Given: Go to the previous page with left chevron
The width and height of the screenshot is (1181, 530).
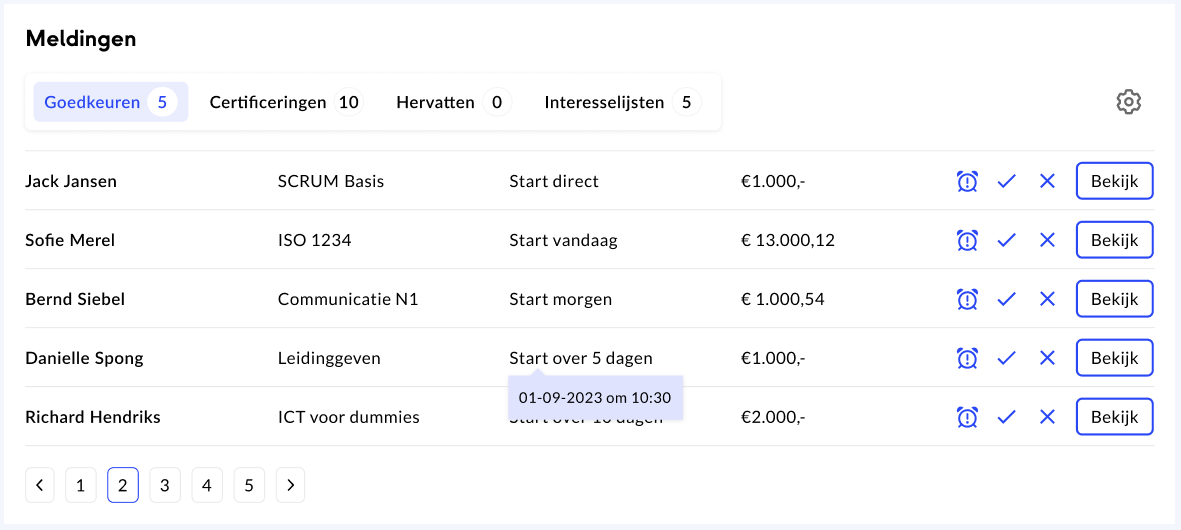Looking at the screenshot, I should [39, 486].
